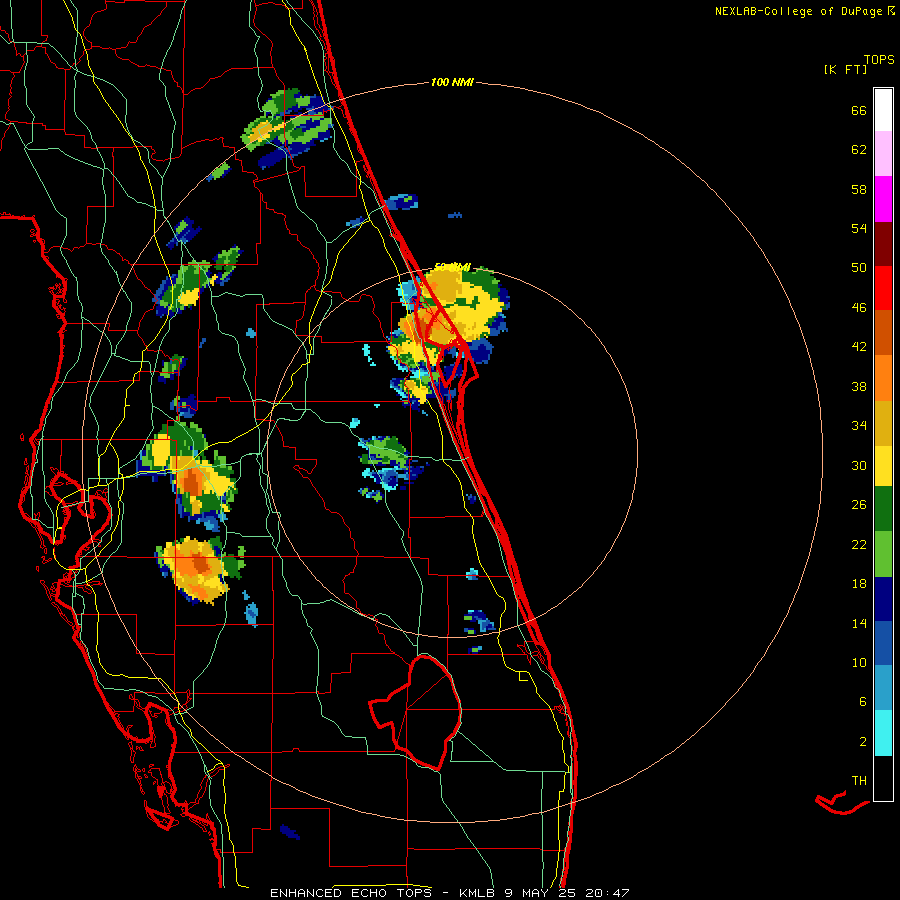Click the '2' value on the scale
This screenshot has height=900, width=900.
[863, 742]
